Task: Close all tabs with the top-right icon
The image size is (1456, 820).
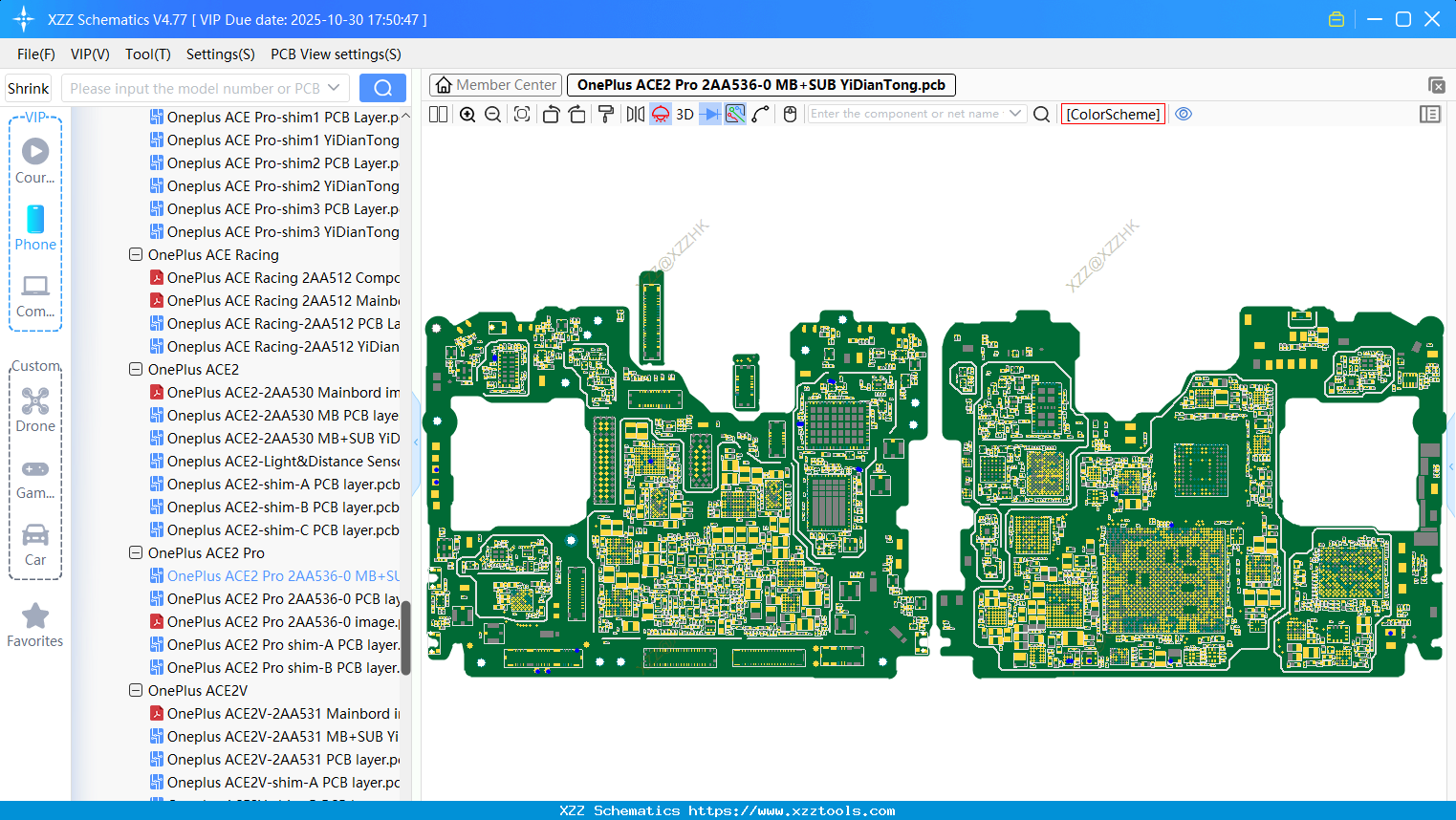Action: pos(1436,85)
